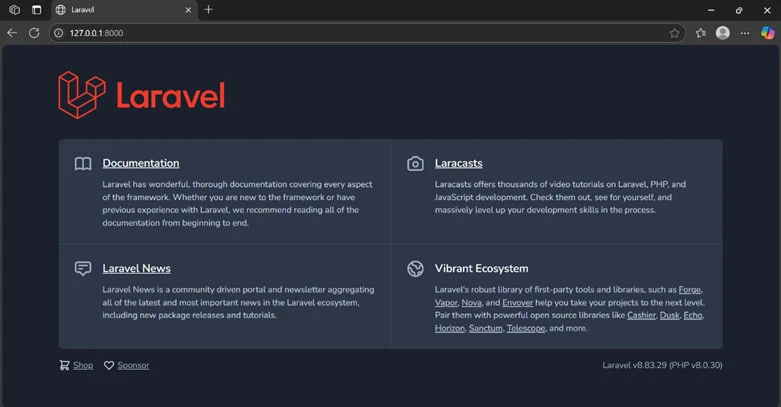This screenshot has height=407, width=781.
Task: Open the Laracasts link
Action: point(459,163)
